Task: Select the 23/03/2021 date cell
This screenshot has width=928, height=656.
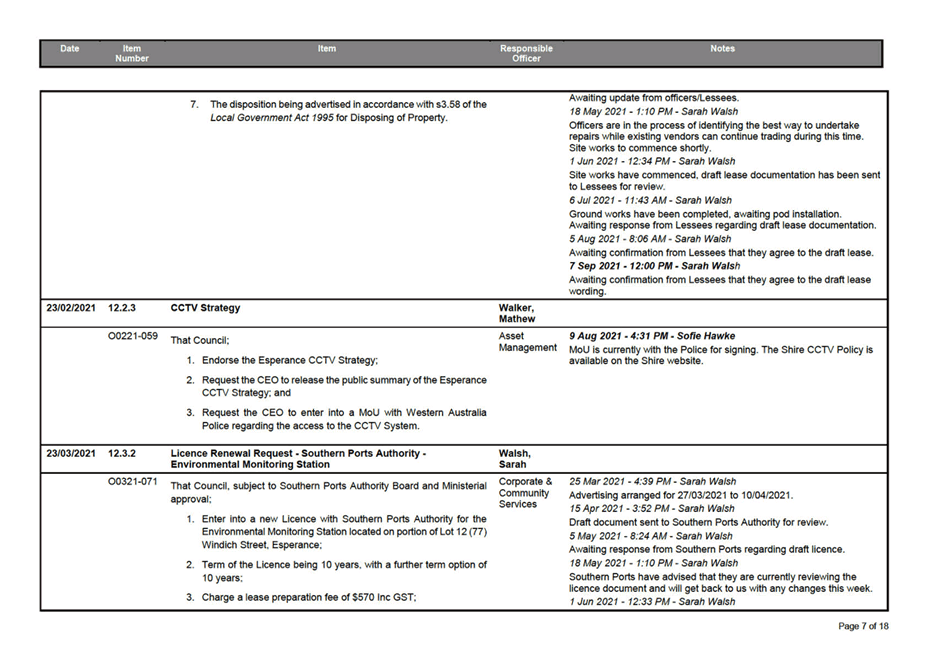Action: 70,453
